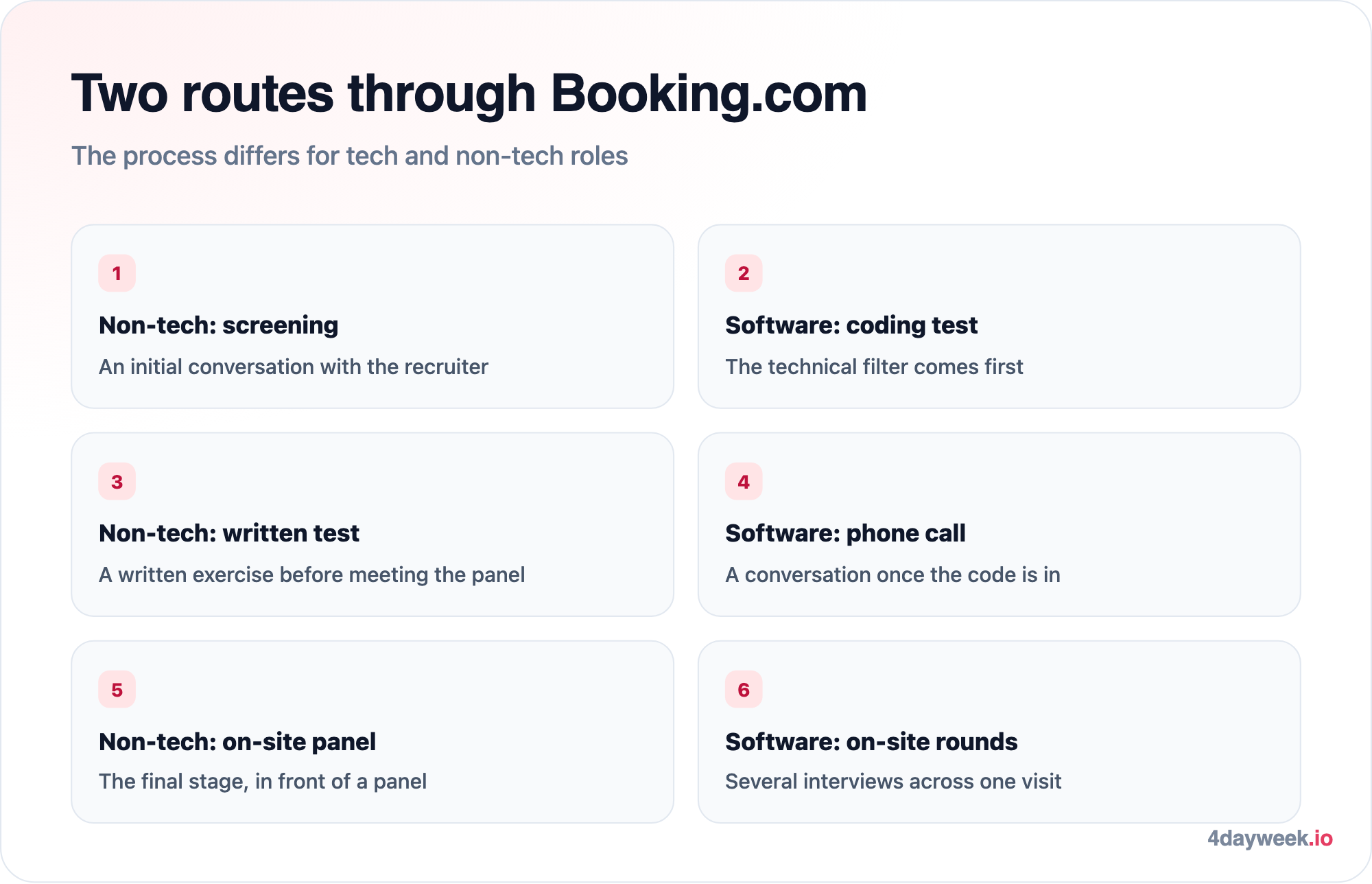
Task: Select the subtitle about tech and non-tech roles
Action: tap(350, 156)
